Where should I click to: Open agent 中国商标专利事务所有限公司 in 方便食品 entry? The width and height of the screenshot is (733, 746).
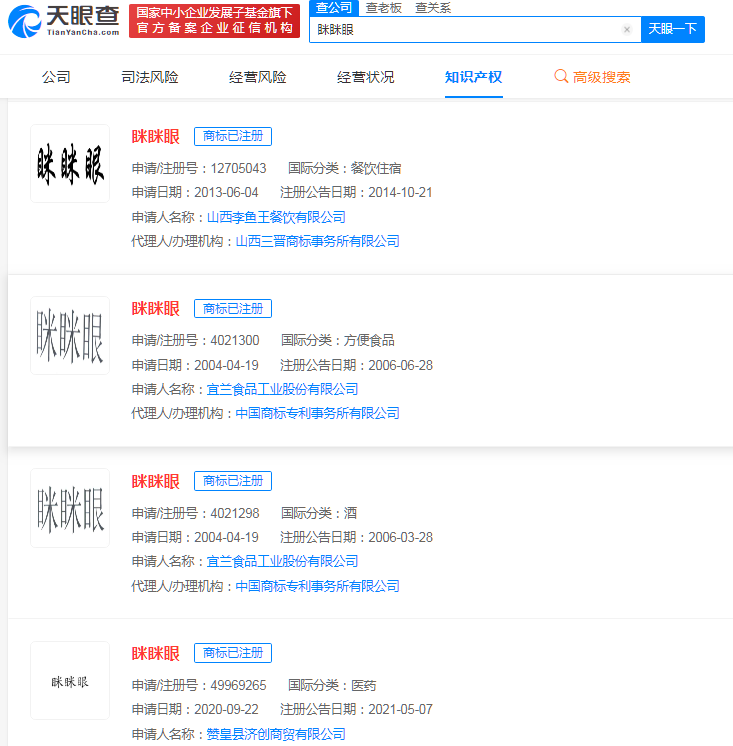318,413
